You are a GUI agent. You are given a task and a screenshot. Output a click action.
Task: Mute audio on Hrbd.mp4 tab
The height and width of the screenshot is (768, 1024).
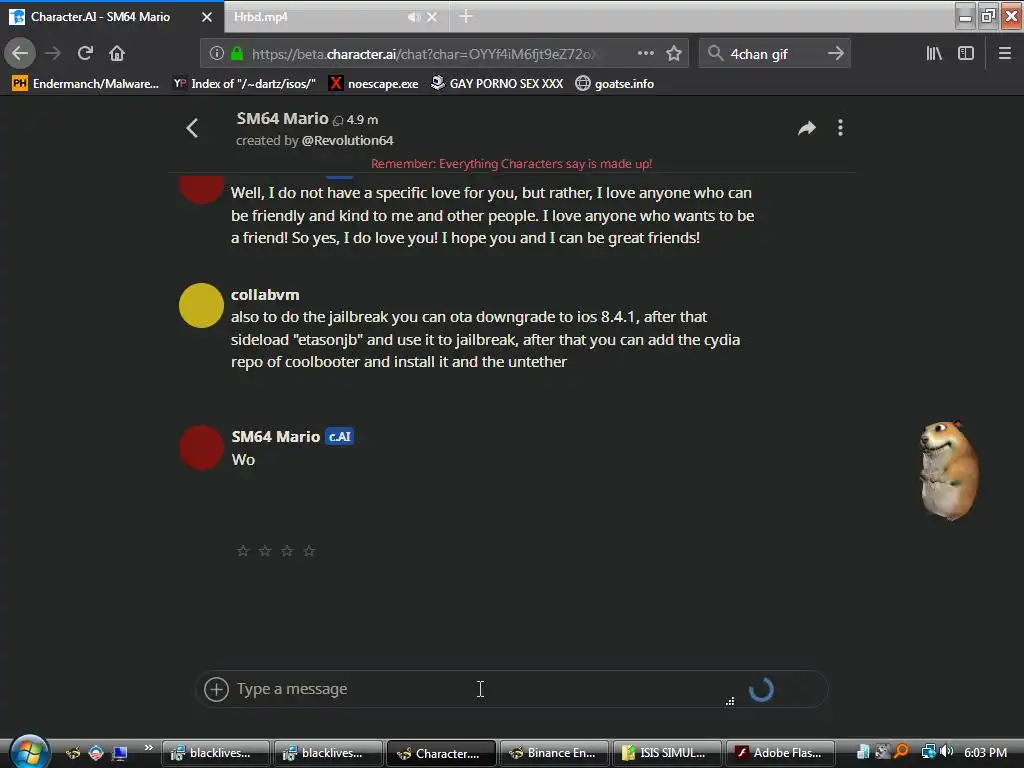(413, 17)
